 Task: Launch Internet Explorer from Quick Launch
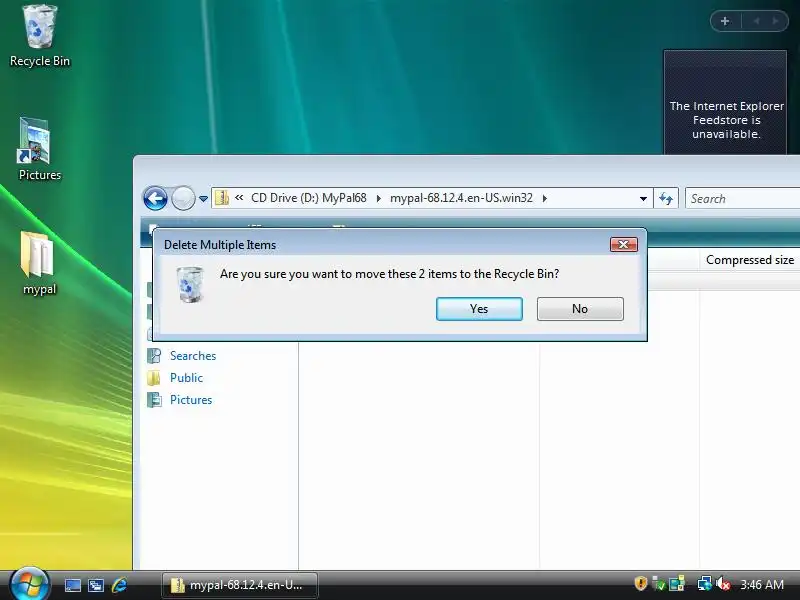119,585
